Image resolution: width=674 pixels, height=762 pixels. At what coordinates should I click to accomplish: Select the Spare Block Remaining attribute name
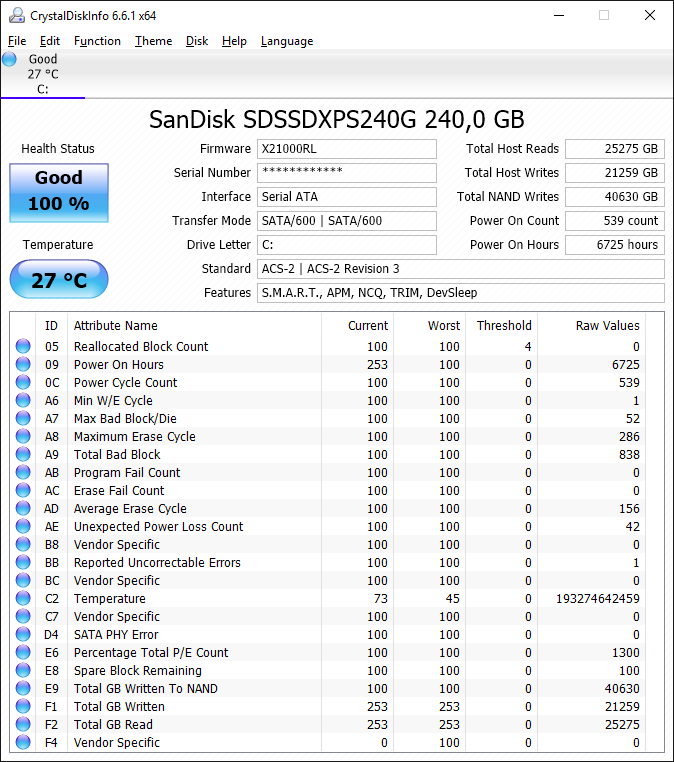click(138, 671)
